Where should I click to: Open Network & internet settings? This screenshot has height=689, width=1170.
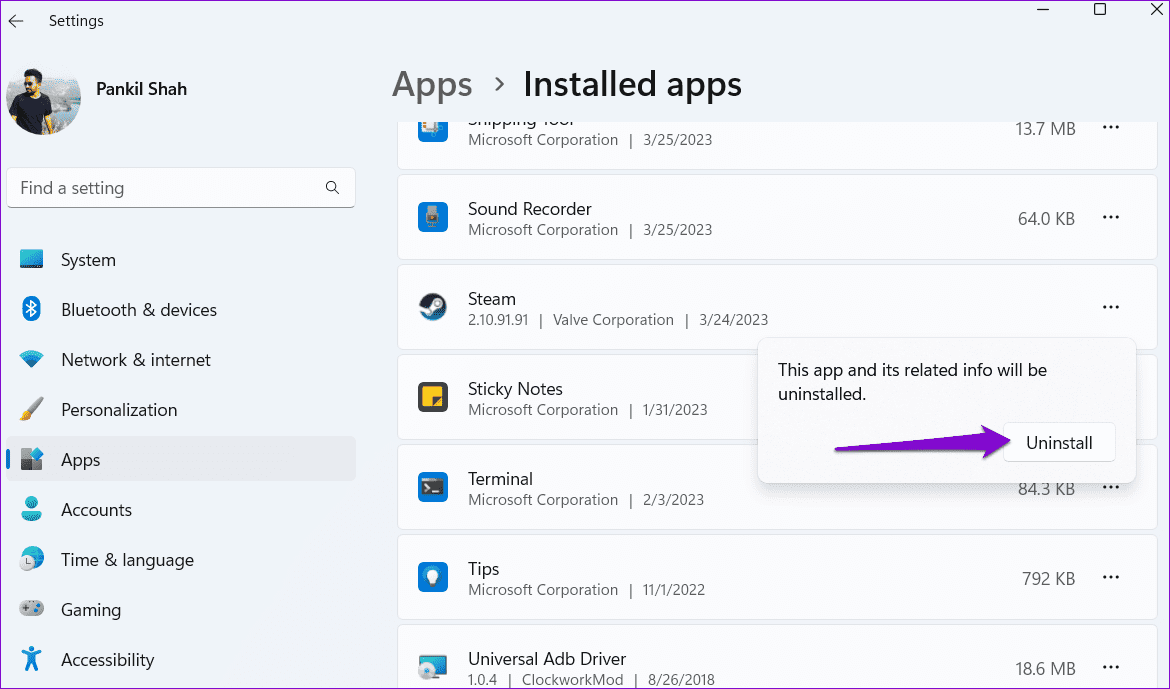(x=135, y=360)
